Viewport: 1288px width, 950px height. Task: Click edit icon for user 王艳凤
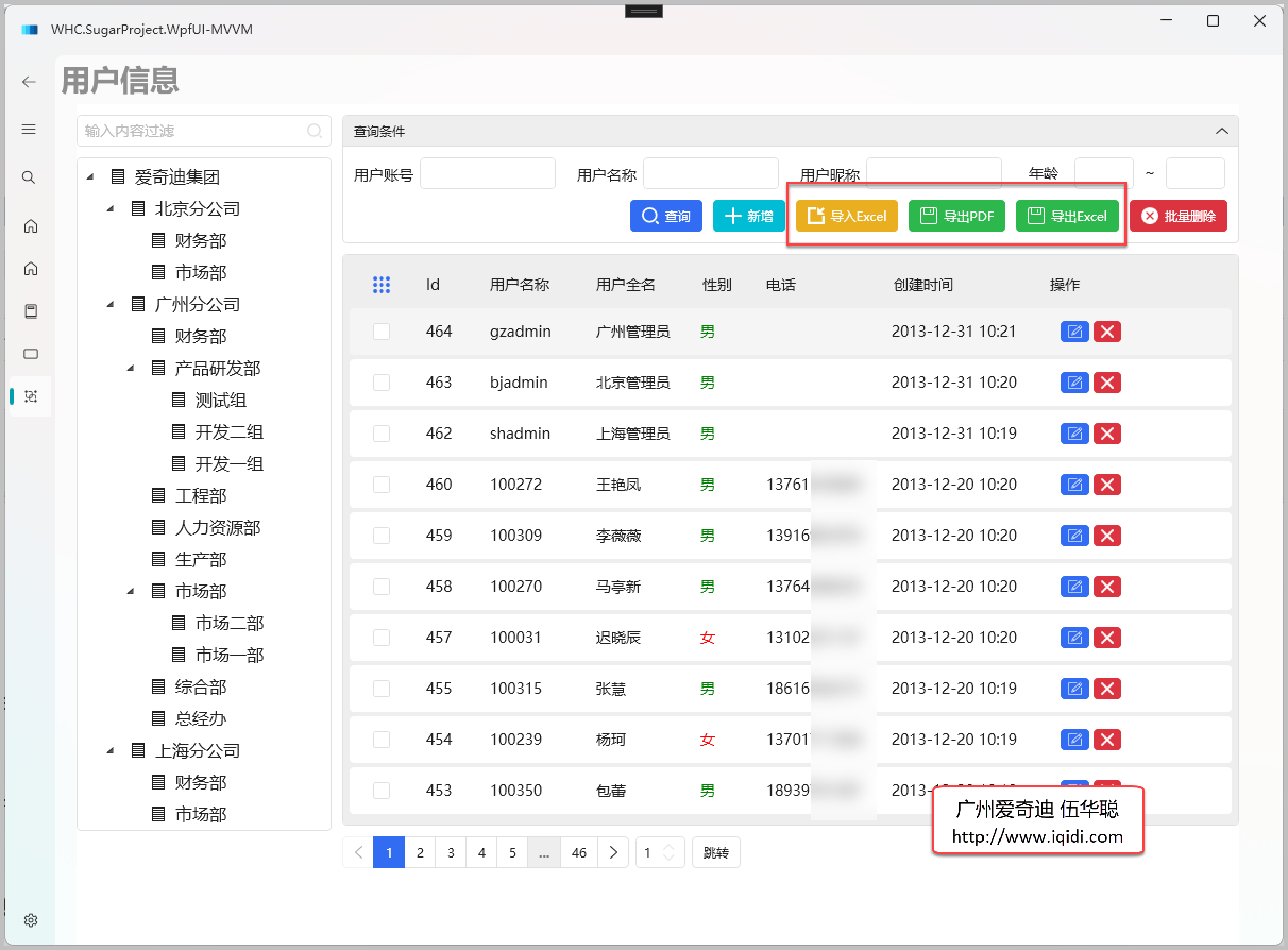pos(1074,484)
